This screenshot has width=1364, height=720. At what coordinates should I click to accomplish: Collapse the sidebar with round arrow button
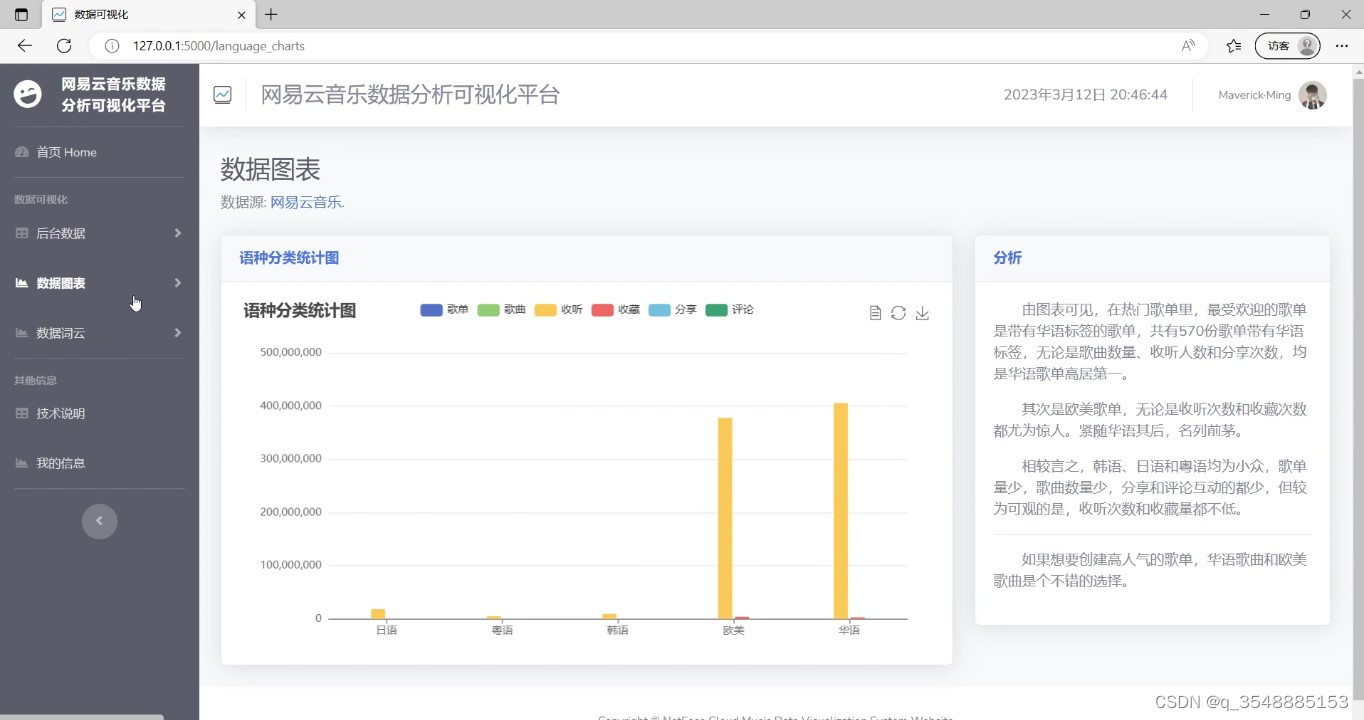[99, 521]
